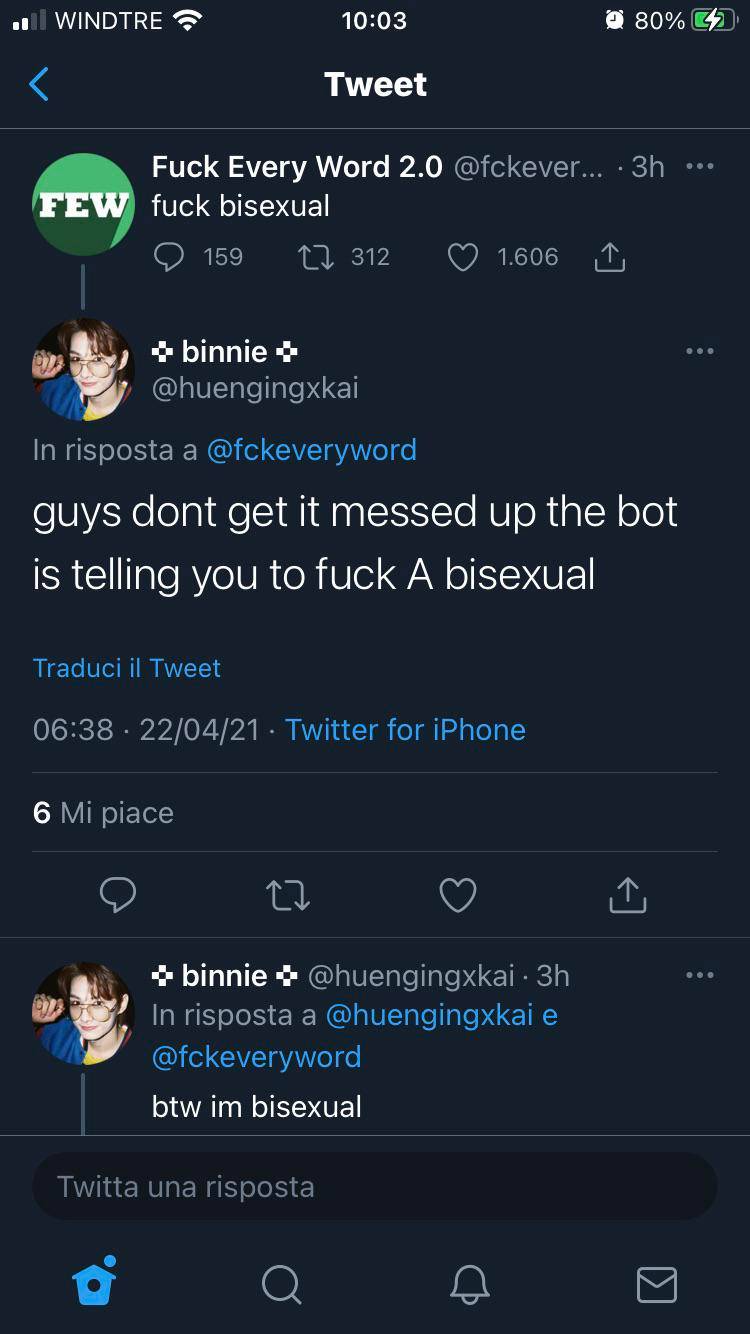
Task: Reply to the Fuck Every Word tweet
Action: (x=169, y=257)
